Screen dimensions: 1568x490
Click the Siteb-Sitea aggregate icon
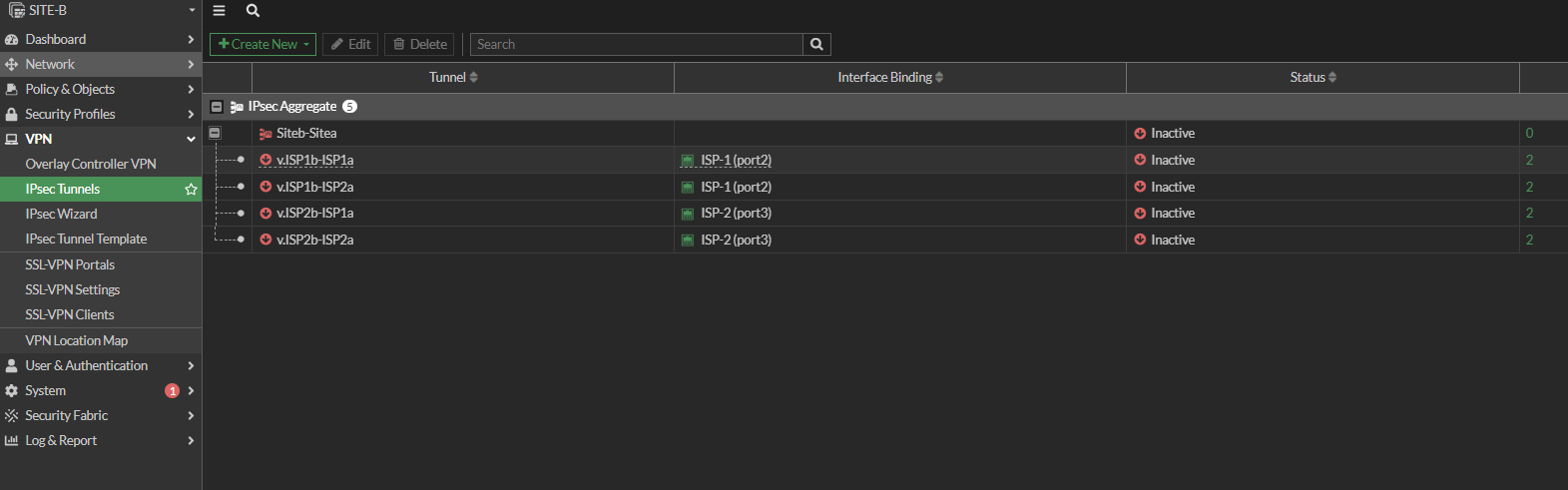(x=265, y=134)
